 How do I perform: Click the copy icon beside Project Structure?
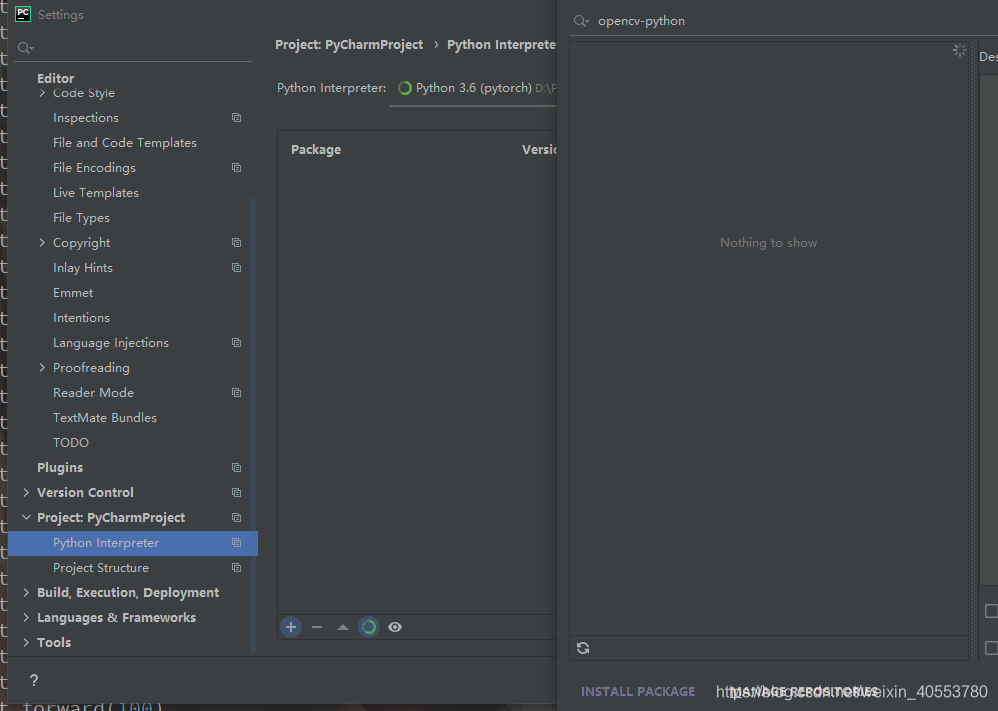236,567
